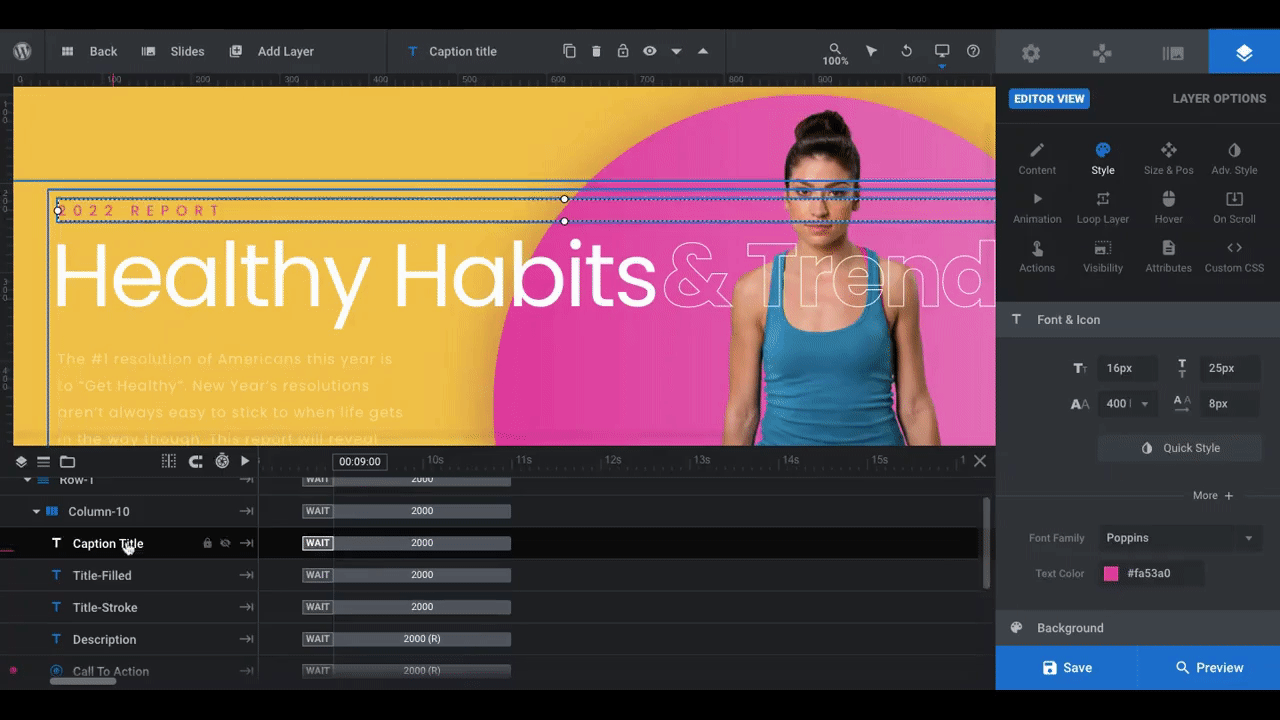Open the Font Family Poppins dropdown
Image resolution: width=1280 pixels, height=720 pixels.
coord(1180,538)
